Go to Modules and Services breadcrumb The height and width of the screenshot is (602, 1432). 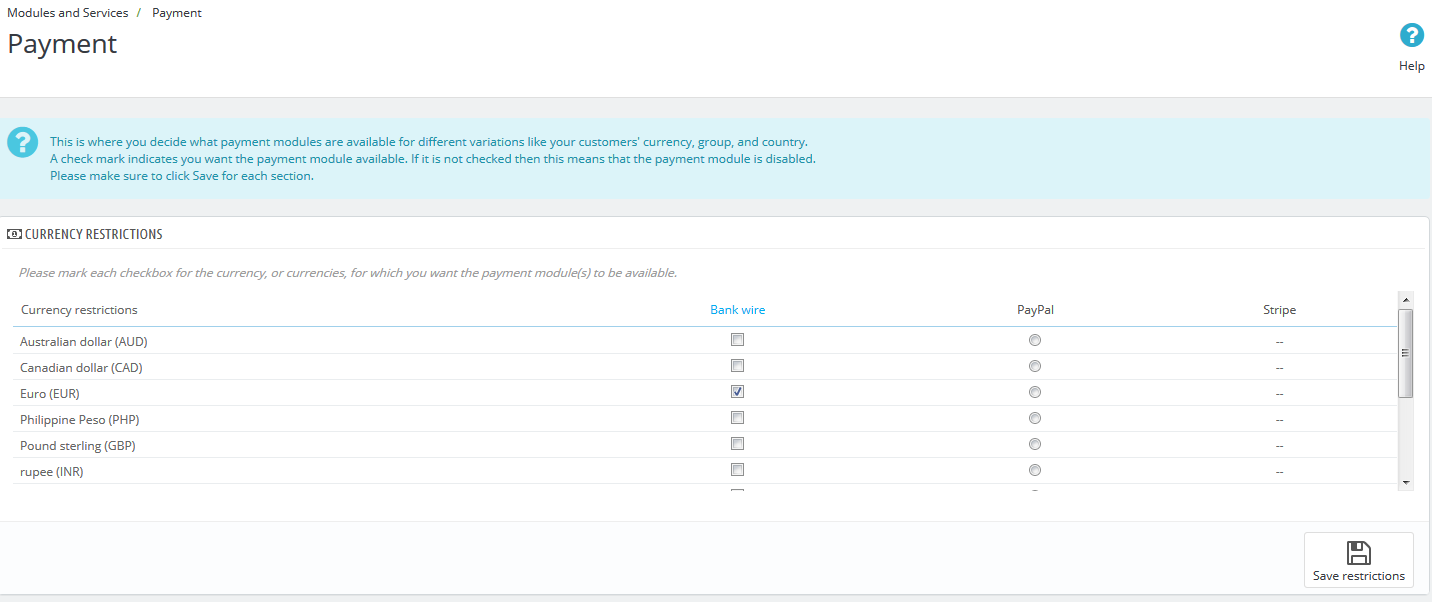point(68,13)
